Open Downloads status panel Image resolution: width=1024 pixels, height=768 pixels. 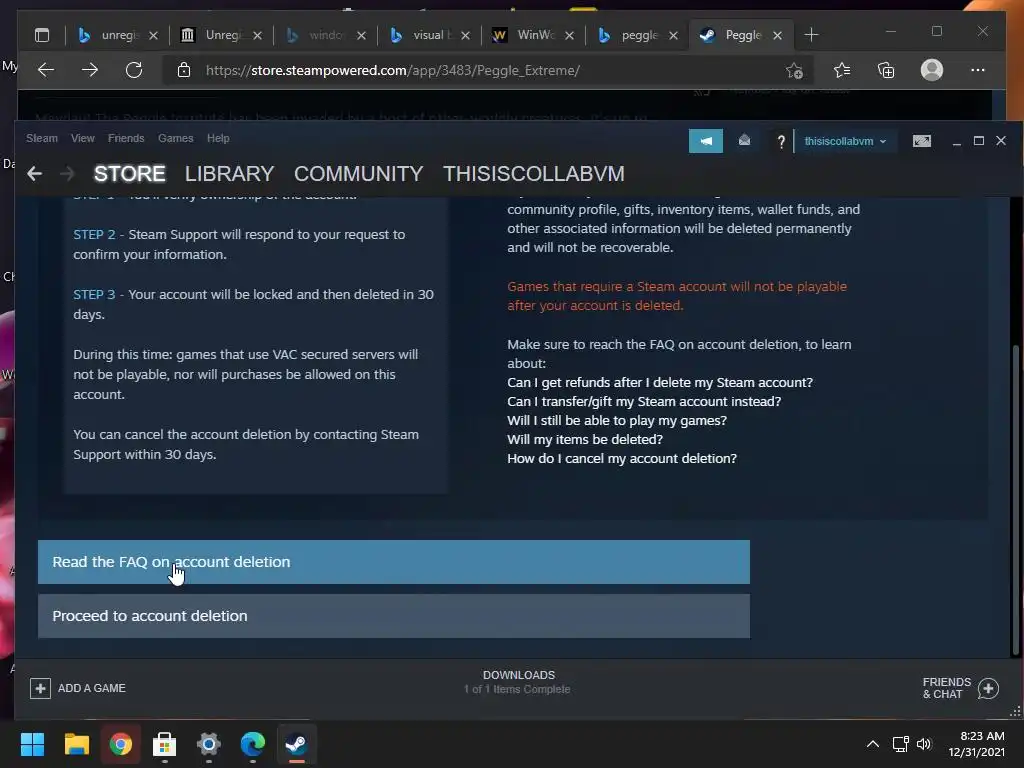click(x=518, y=682)
